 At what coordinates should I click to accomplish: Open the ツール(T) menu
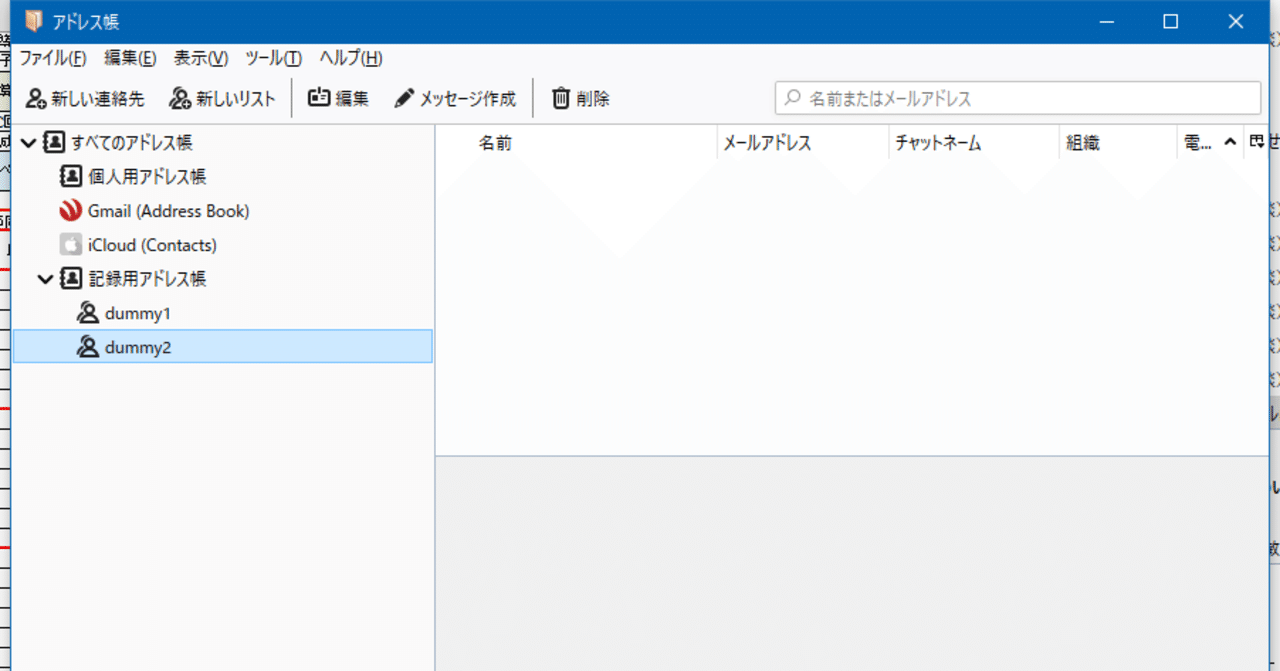(x=274, y=58)
